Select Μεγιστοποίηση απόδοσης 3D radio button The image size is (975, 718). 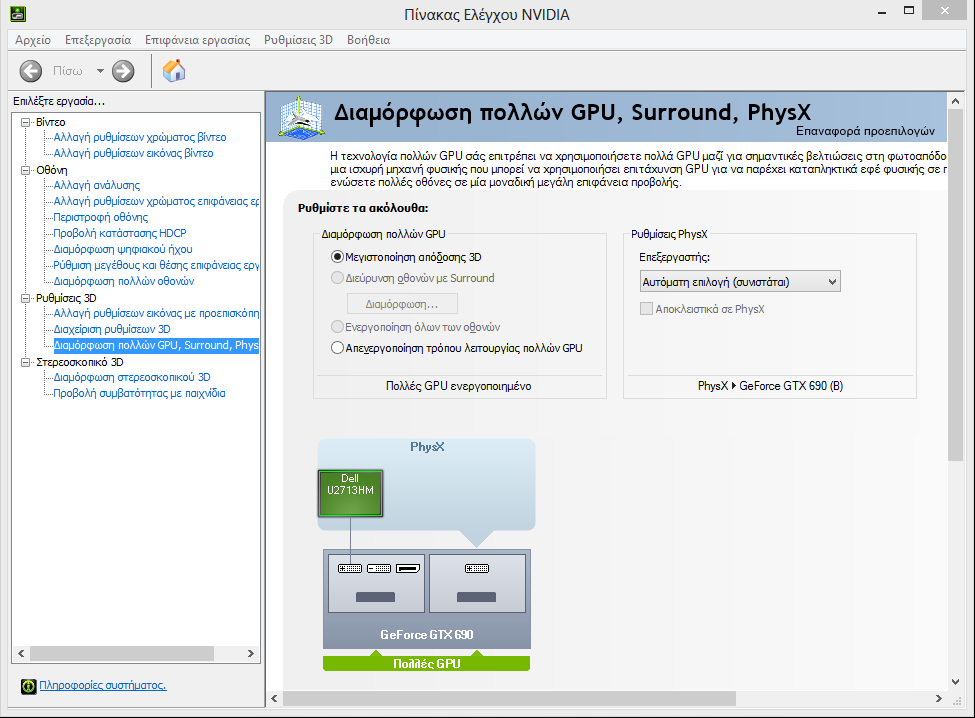coord(338,257)
